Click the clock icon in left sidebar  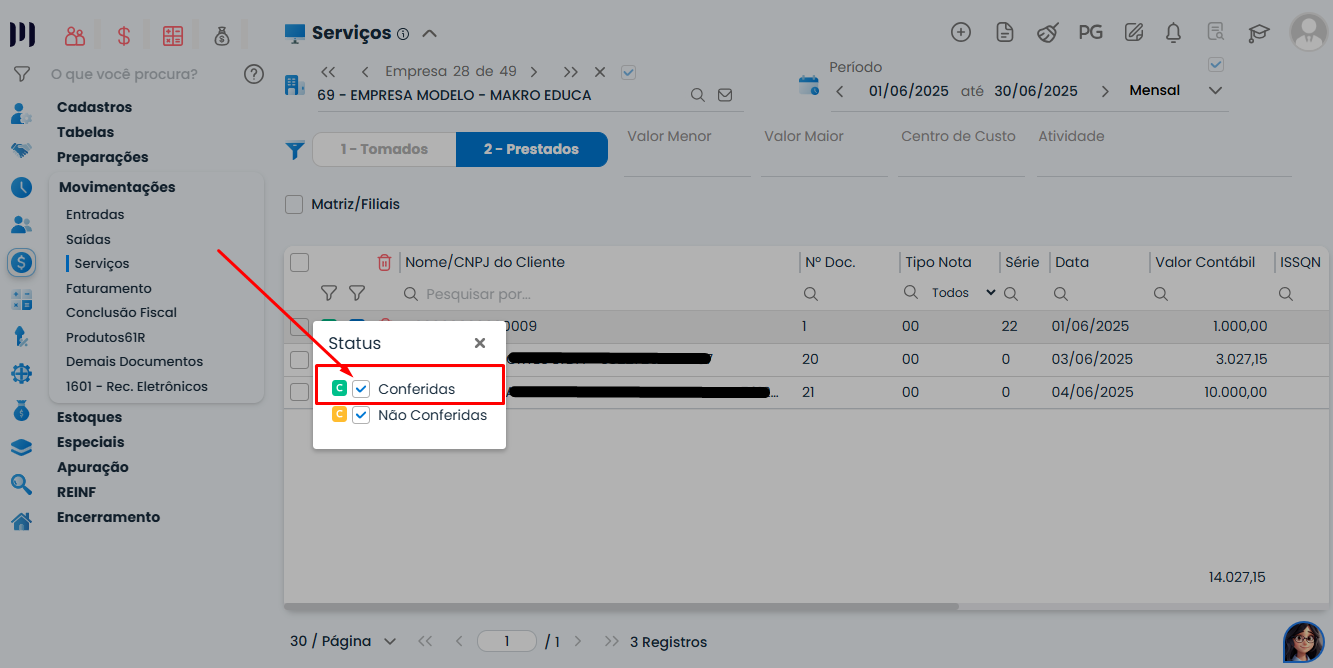(x=21, y=187)
